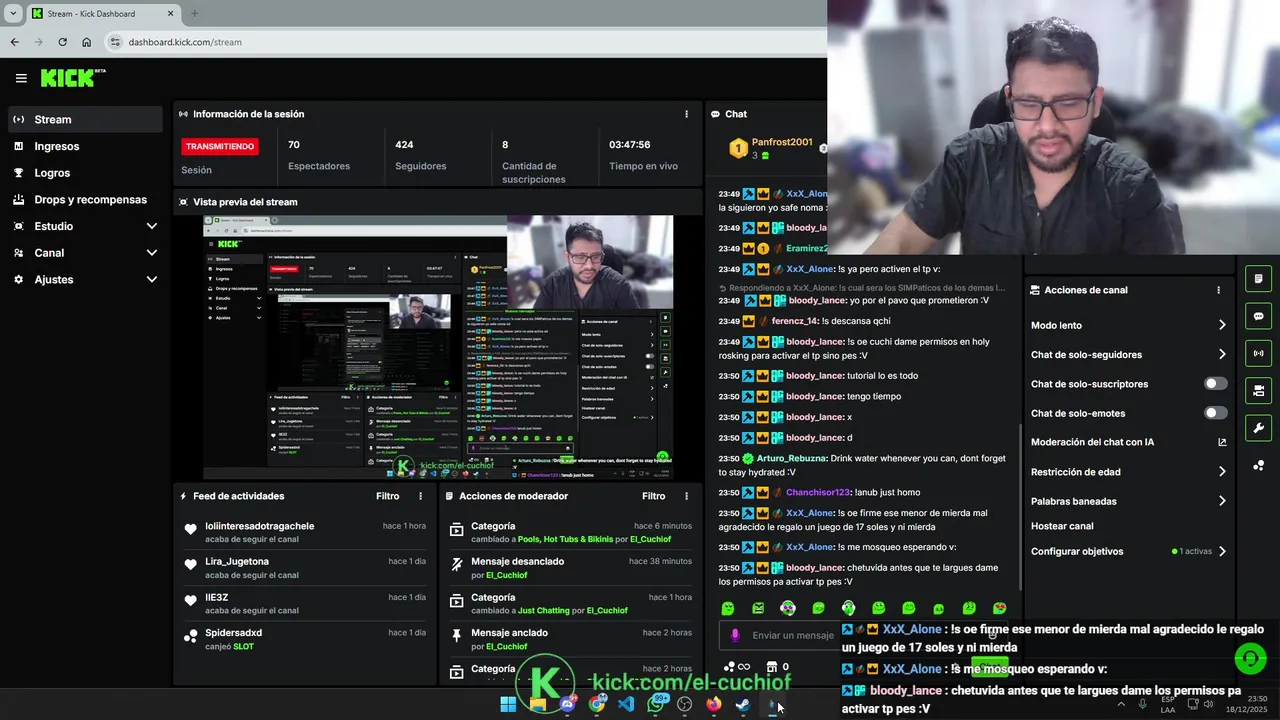Click Hostear canal
The width and height of the screenshot is (1280, 720).
point(1062,526)
